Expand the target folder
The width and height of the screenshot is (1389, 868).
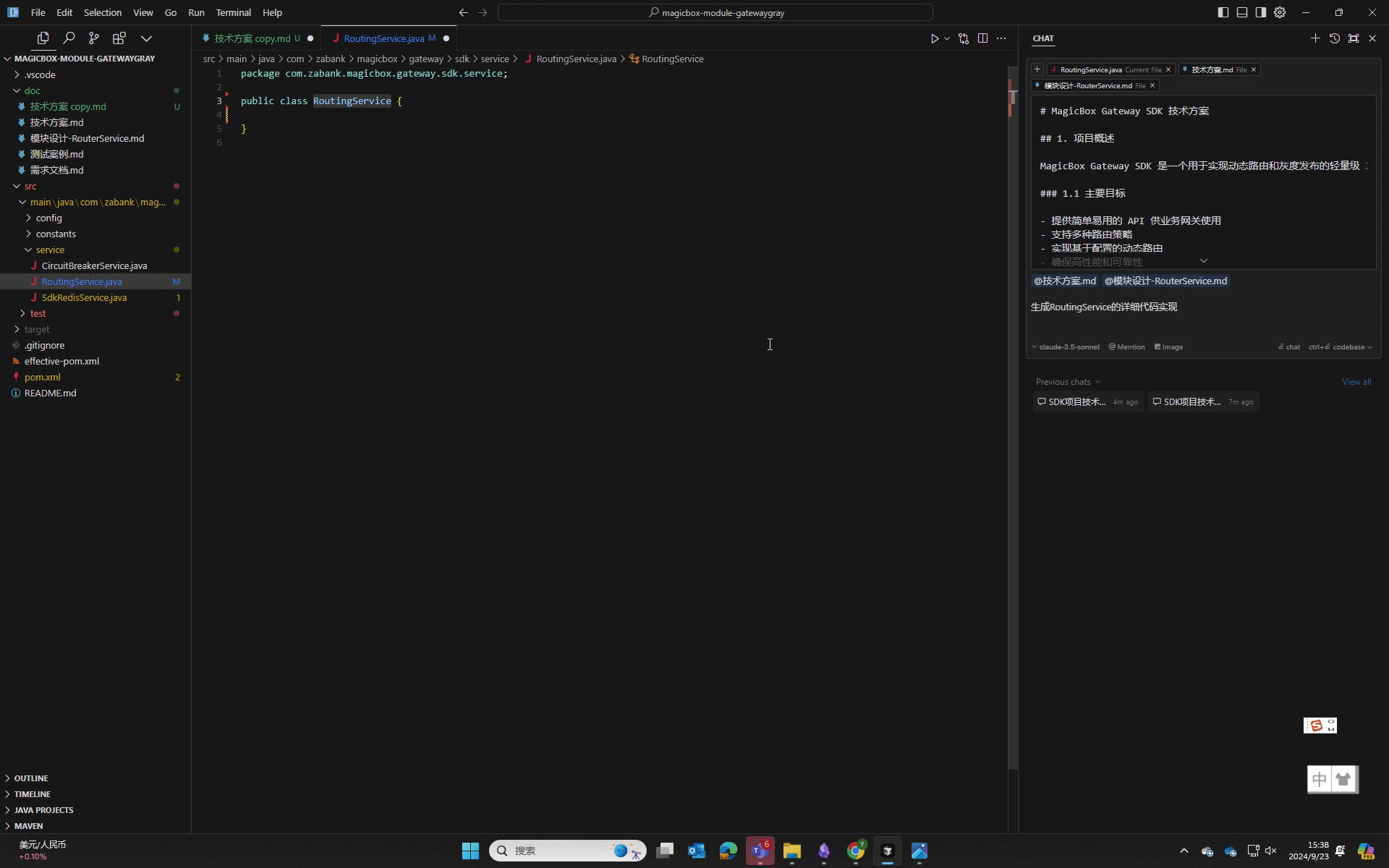tap(37, 329)
